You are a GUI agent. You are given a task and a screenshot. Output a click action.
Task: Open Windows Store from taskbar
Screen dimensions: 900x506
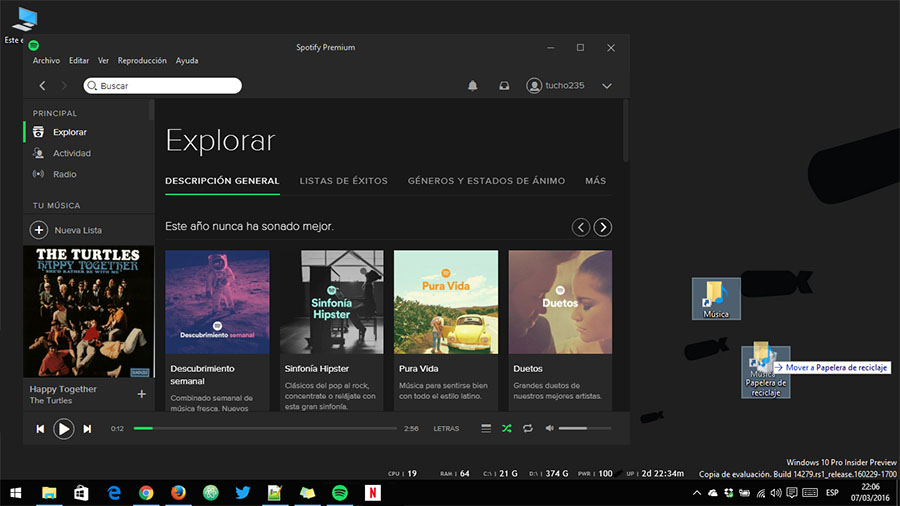82,493
